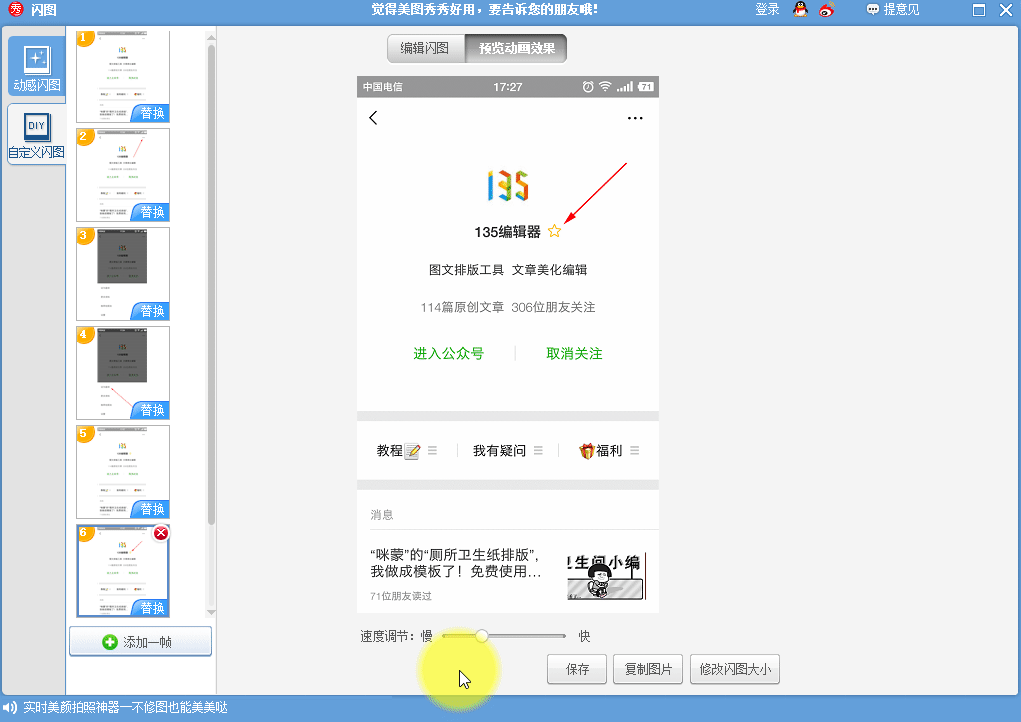
Task: Open the 动感闪图 panel
Action: 36,67
